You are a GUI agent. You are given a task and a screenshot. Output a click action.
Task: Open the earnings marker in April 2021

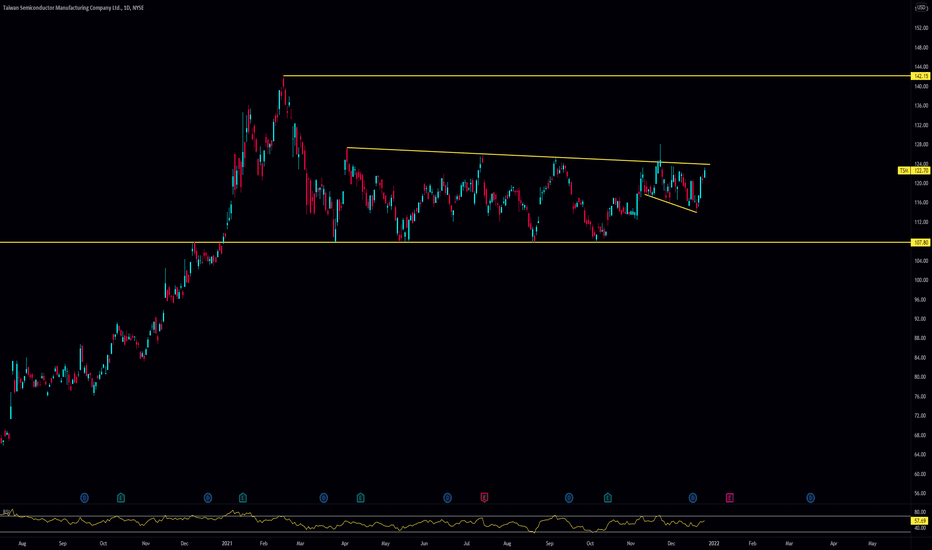point(361,498)
